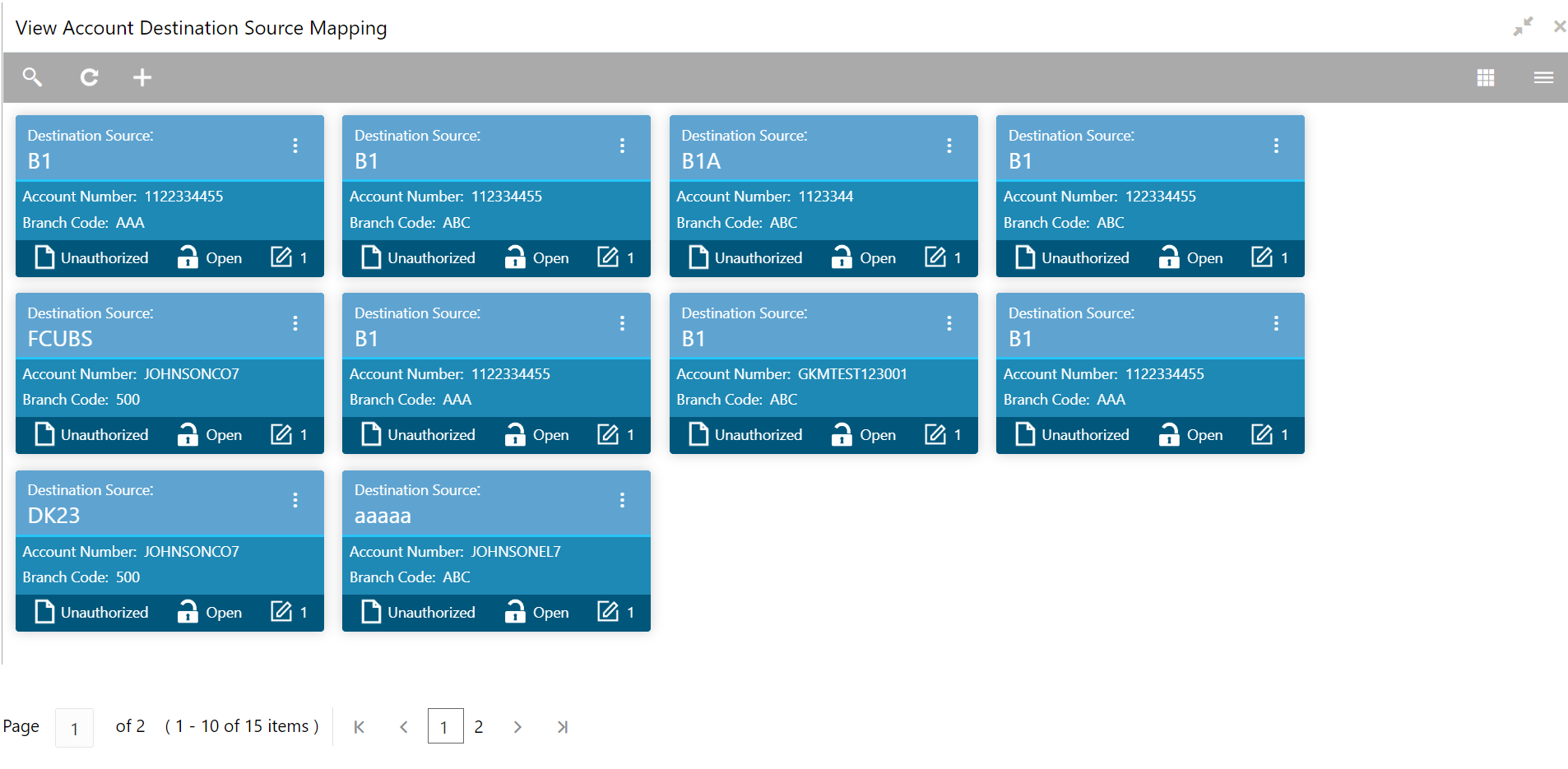Image resolution: width=1568 pixels, height=769 pixels.
Task: Click the edit pencil icon on the GKMTEST123001 card
Action: tap(935, 434)
